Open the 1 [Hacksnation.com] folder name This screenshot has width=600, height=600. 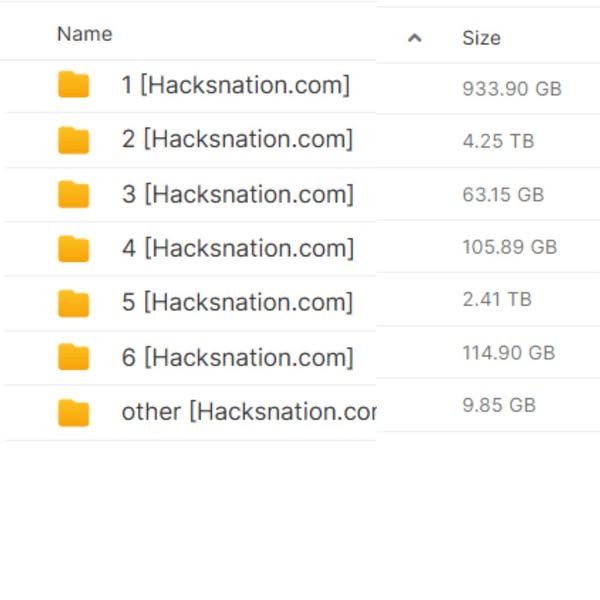click(x=236, y=86)
